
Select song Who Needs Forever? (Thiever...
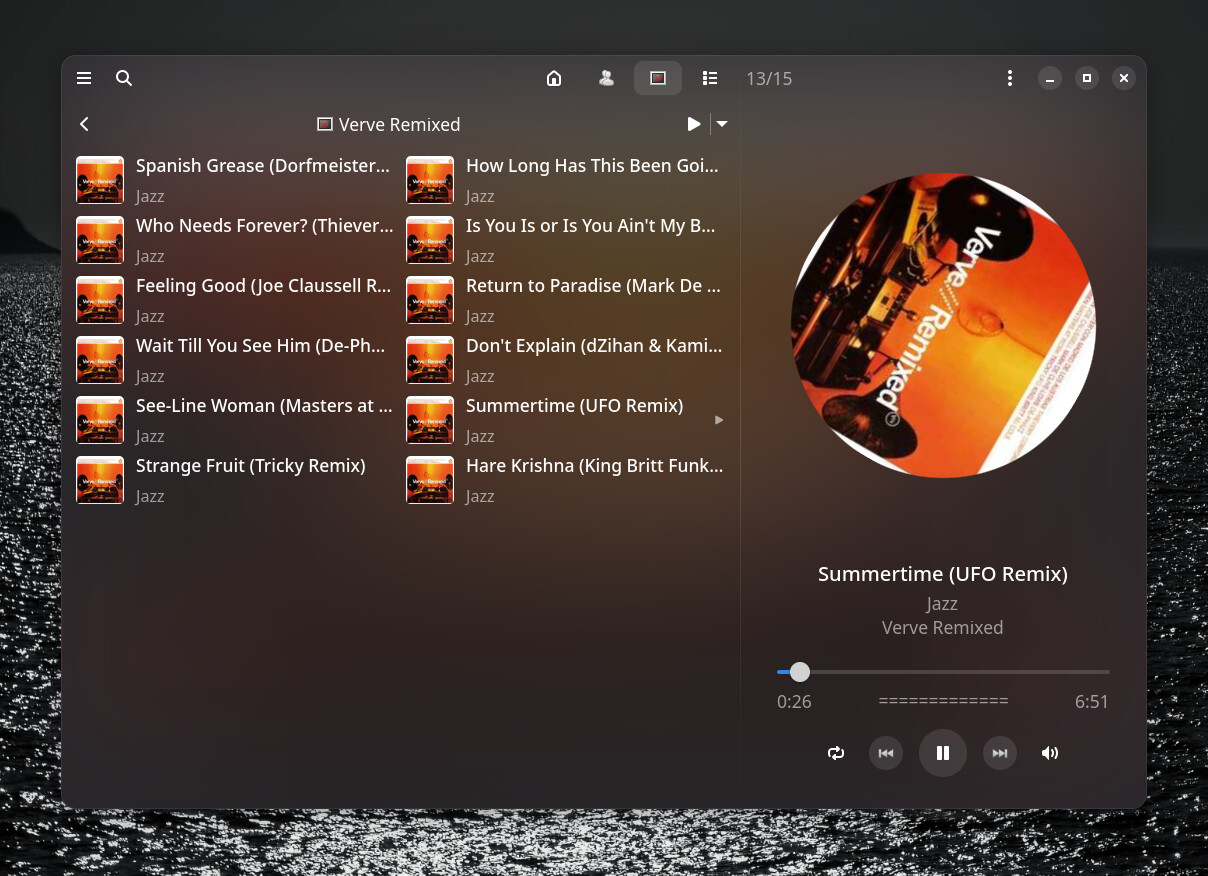click(234, 240)
